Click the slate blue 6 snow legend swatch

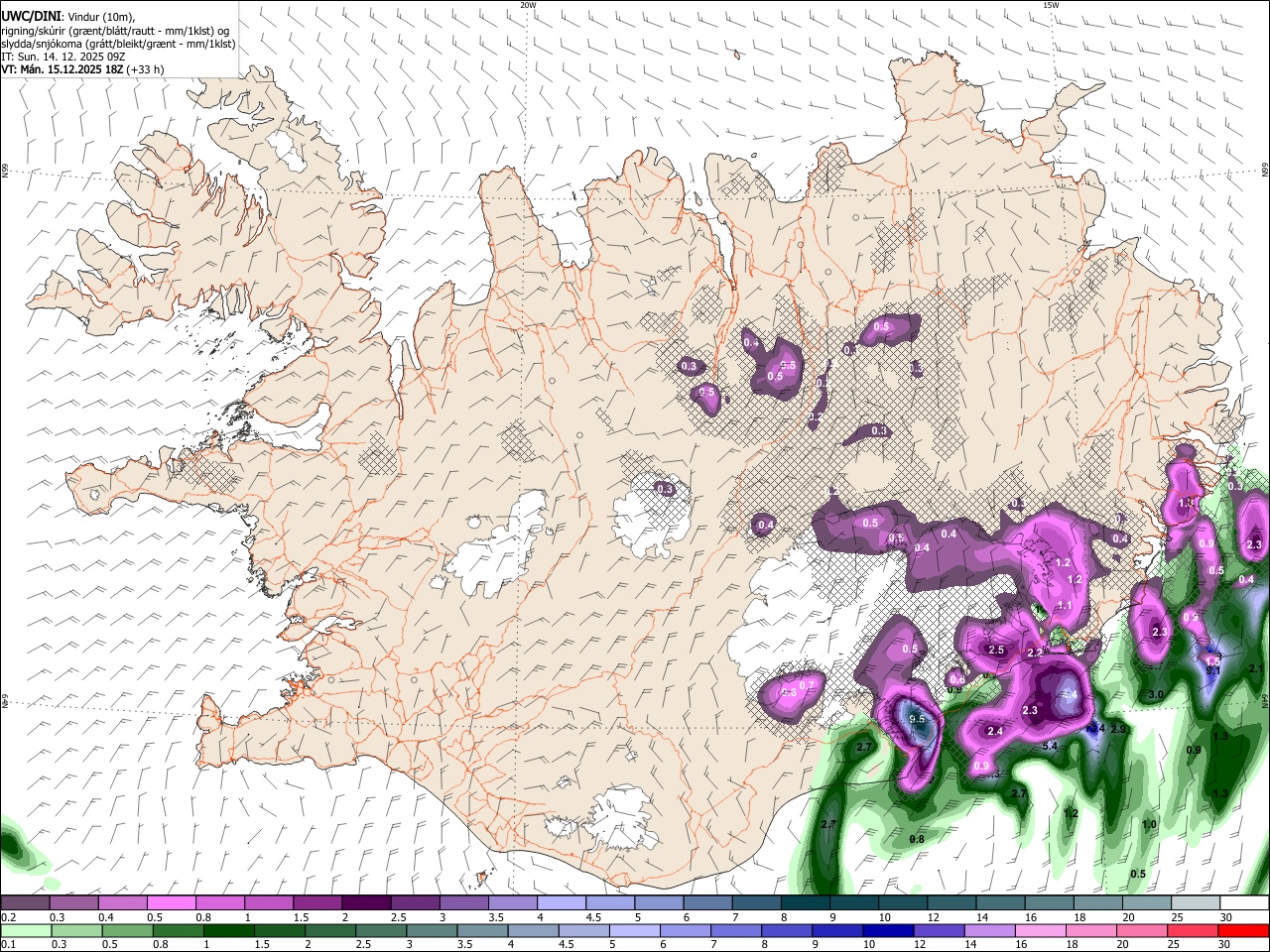707,903
